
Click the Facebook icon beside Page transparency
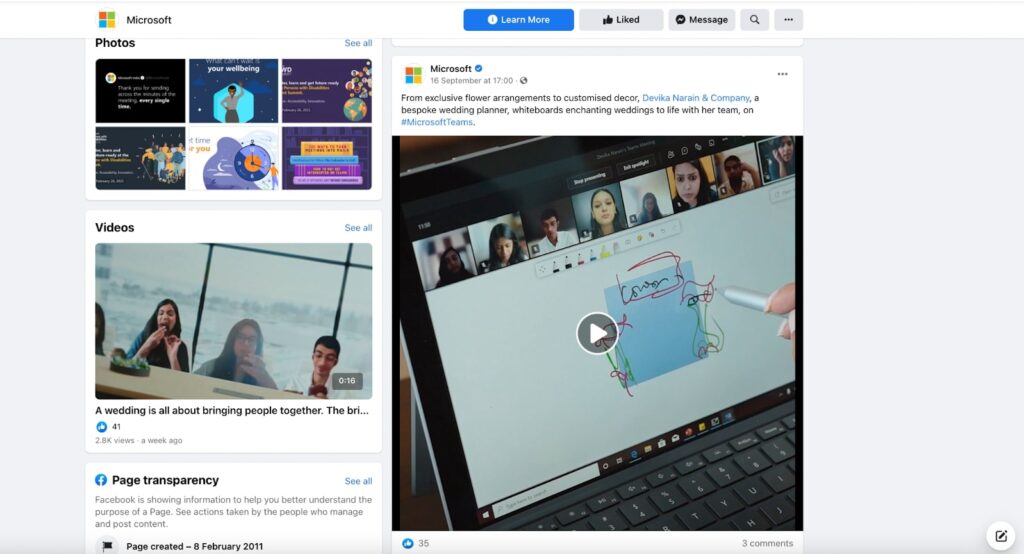(x=101, y=480)
